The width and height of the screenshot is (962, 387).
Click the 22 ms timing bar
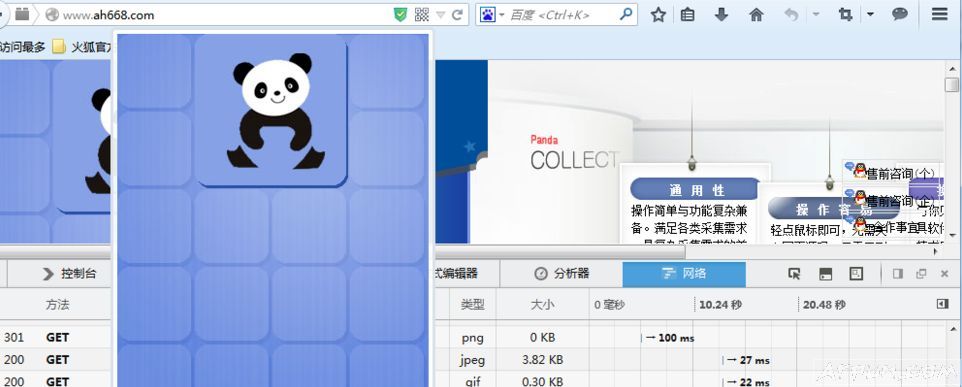point(747,382)
